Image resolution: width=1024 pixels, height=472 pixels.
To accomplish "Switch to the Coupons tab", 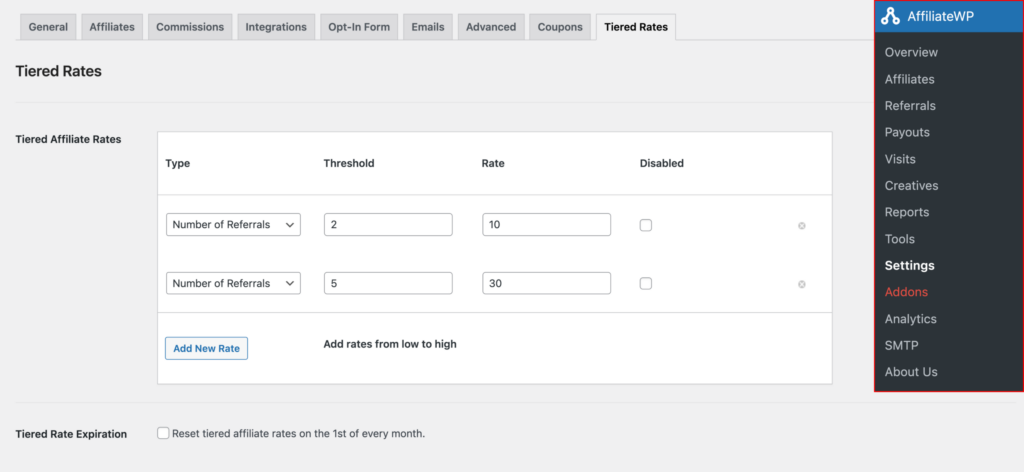I will 560,27.
